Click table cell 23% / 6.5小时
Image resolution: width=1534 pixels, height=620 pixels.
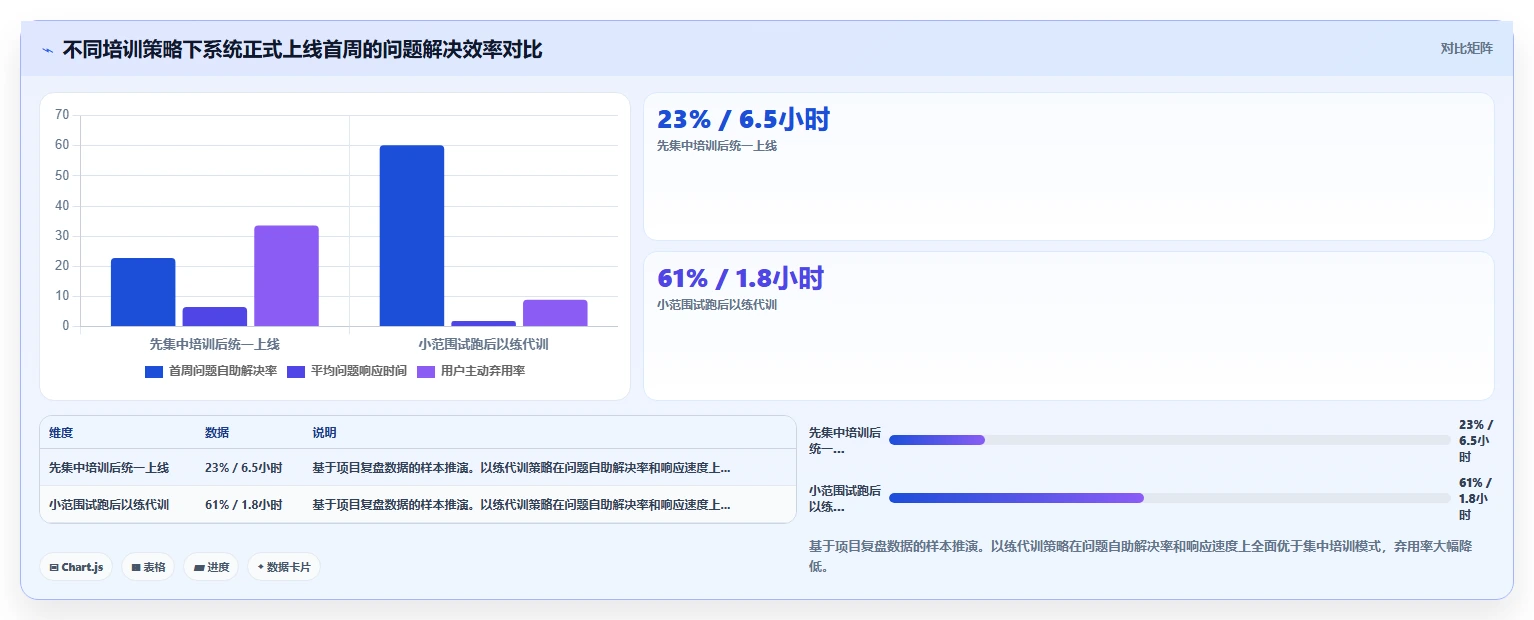click(243, 467)
